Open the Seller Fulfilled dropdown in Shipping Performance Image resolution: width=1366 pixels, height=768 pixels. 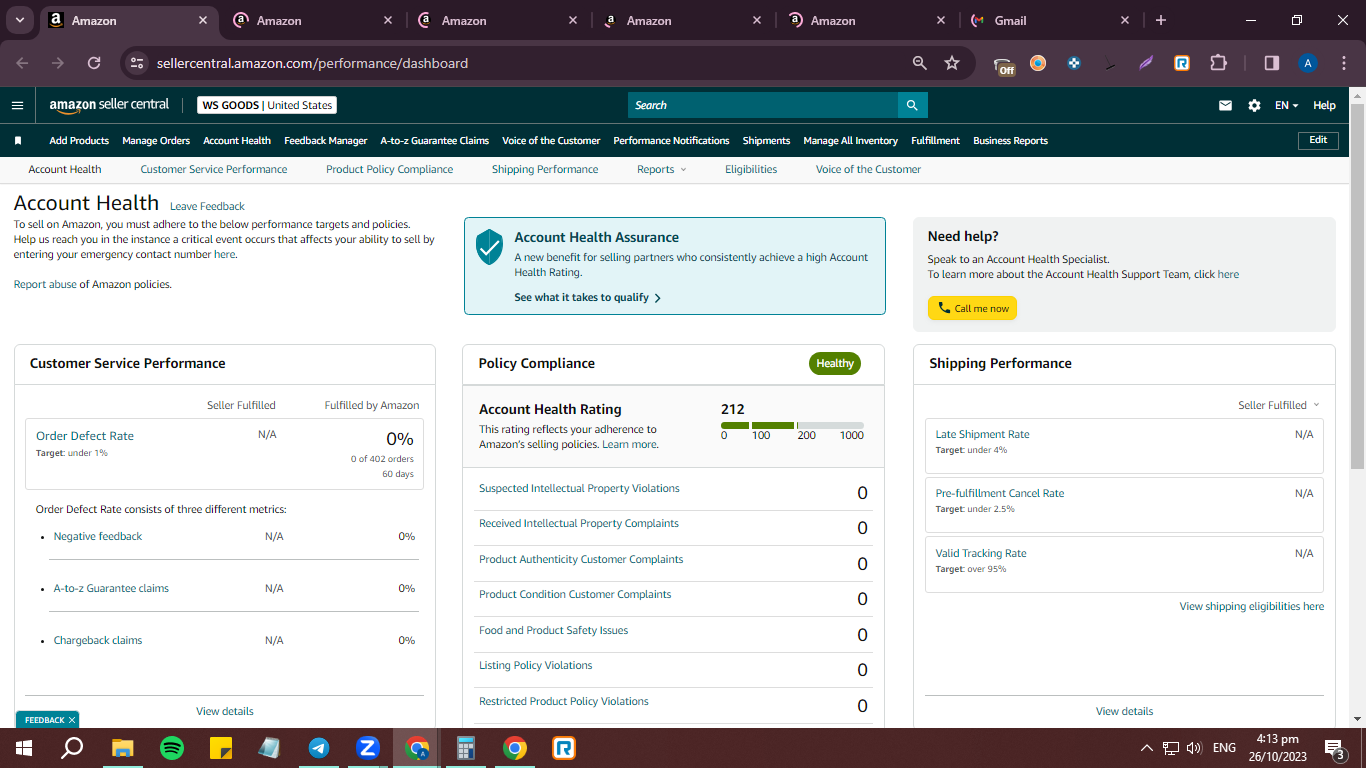pos(1279,405)
